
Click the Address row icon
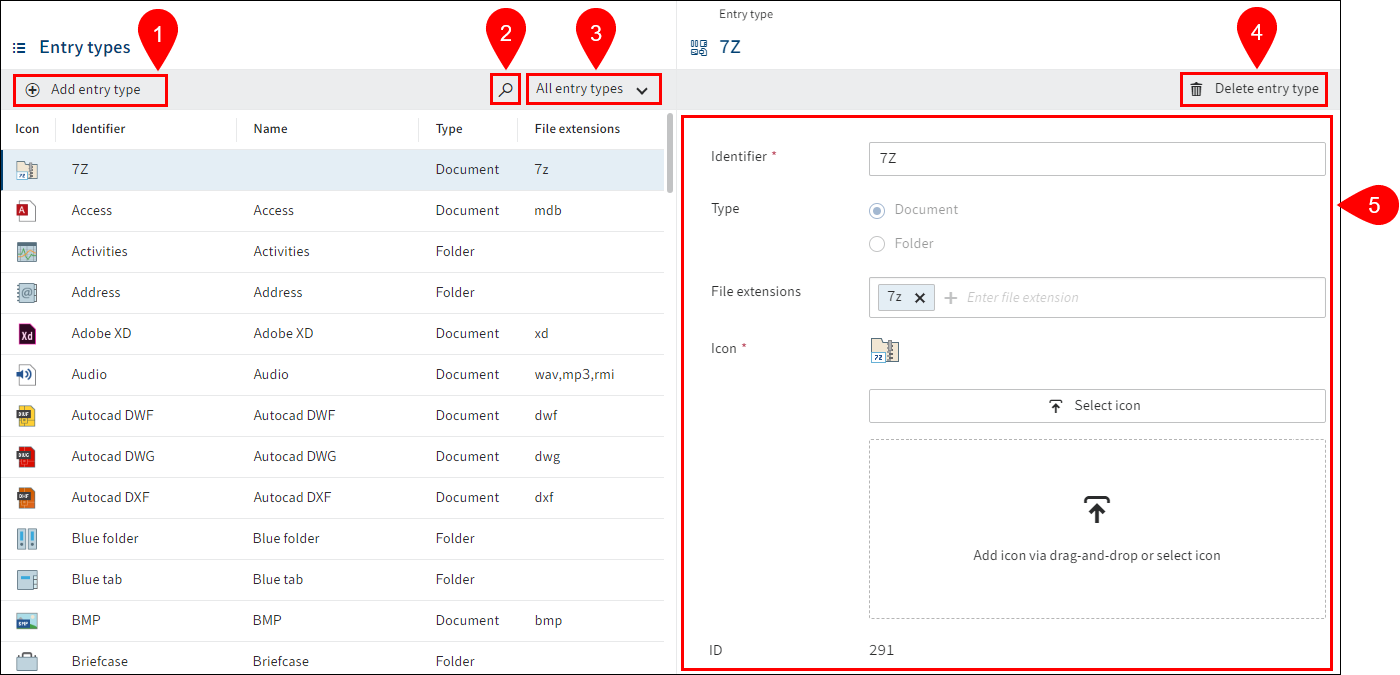(x=27, y=293)
